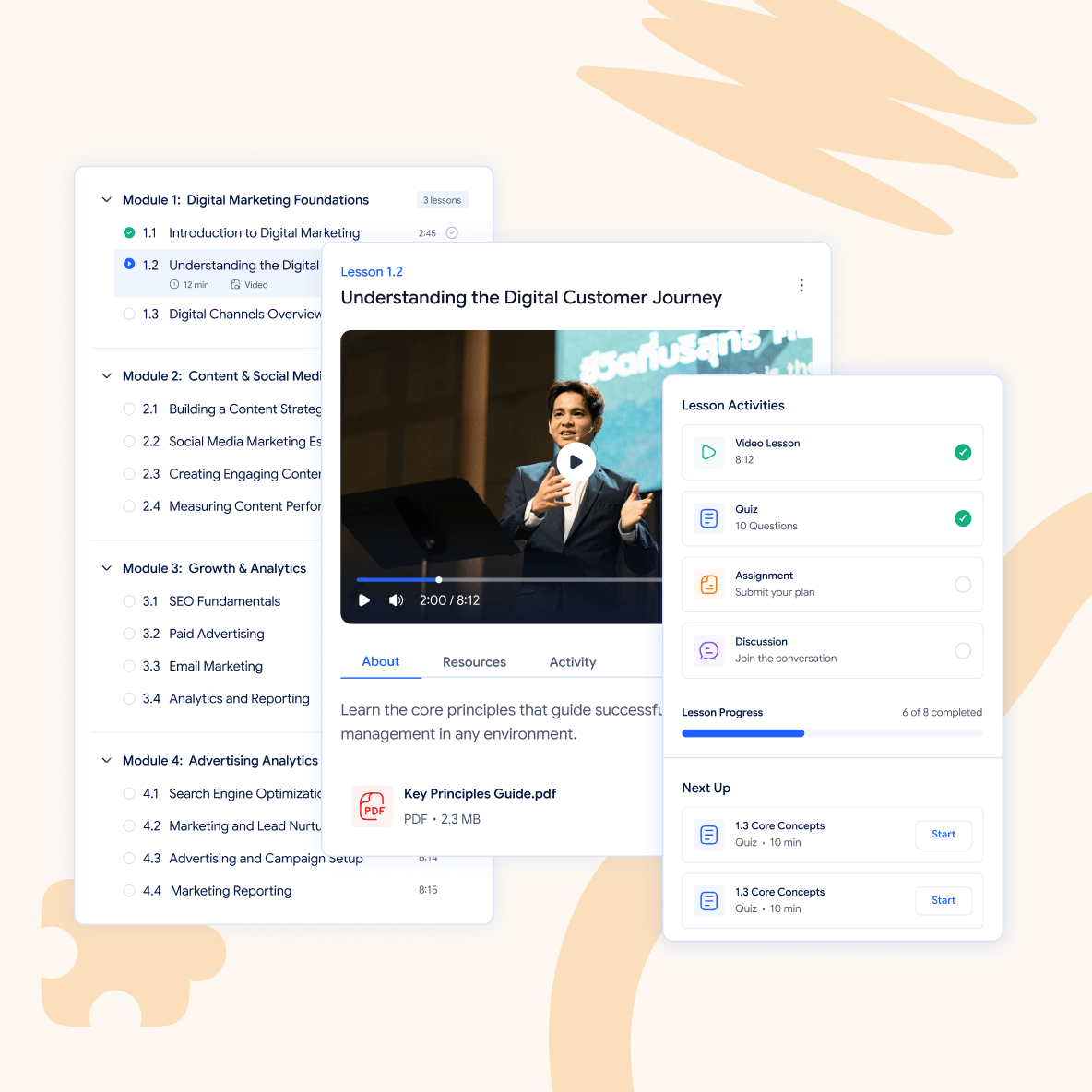Toggle the Video Lesson completed checkmark

pyautogui.click(x=963, y=452)
